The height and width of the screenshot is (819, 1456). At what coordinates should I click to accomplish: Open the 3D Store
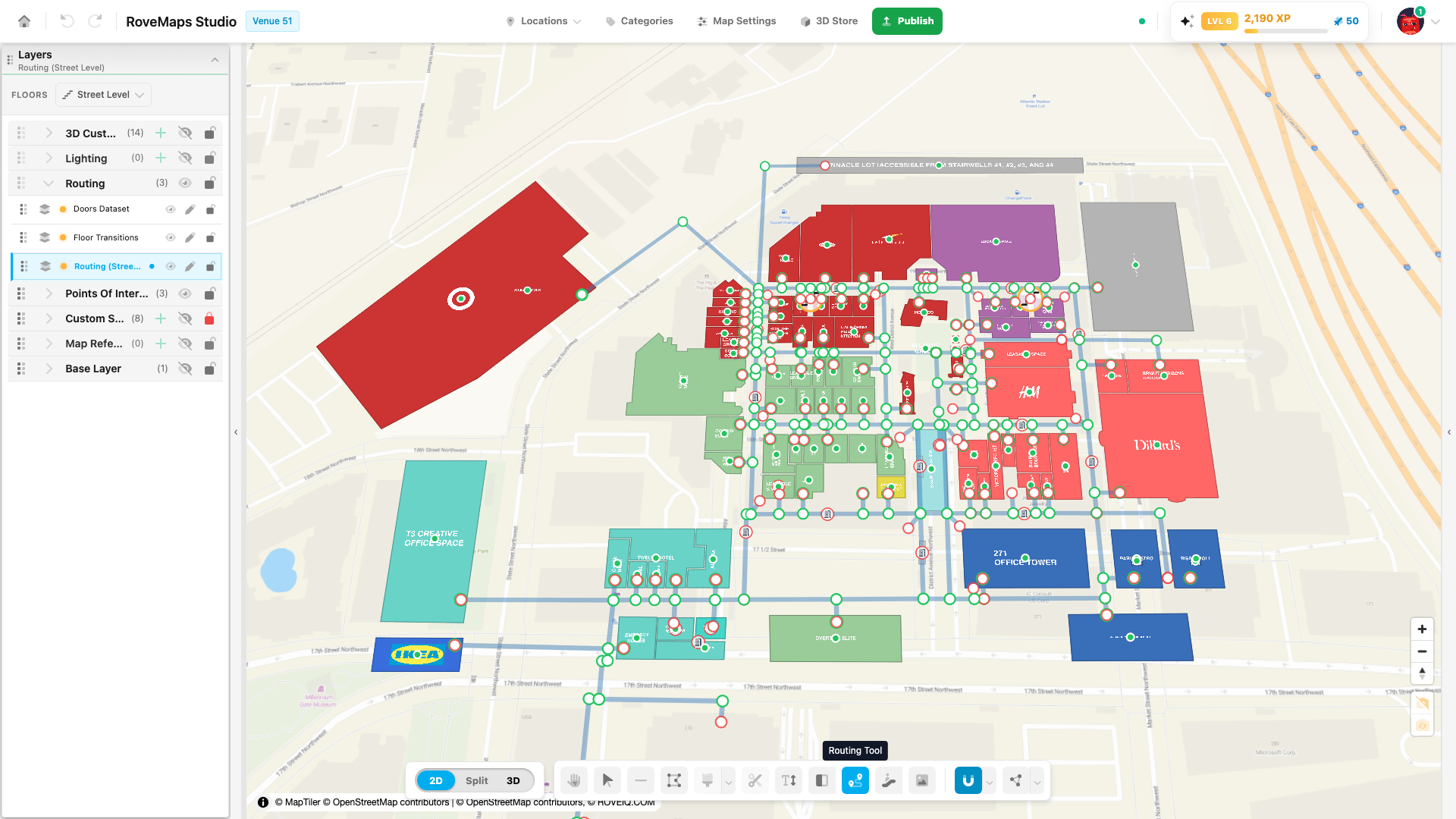[x=829, y=21]
